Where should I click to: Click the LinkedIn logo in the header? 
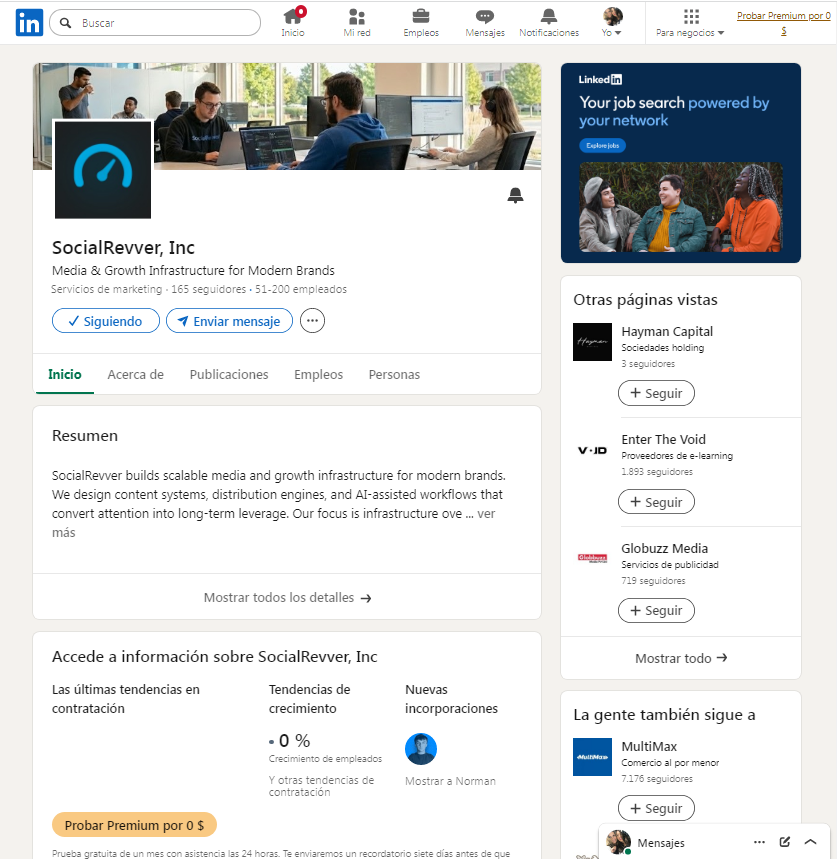click(29, 23)
